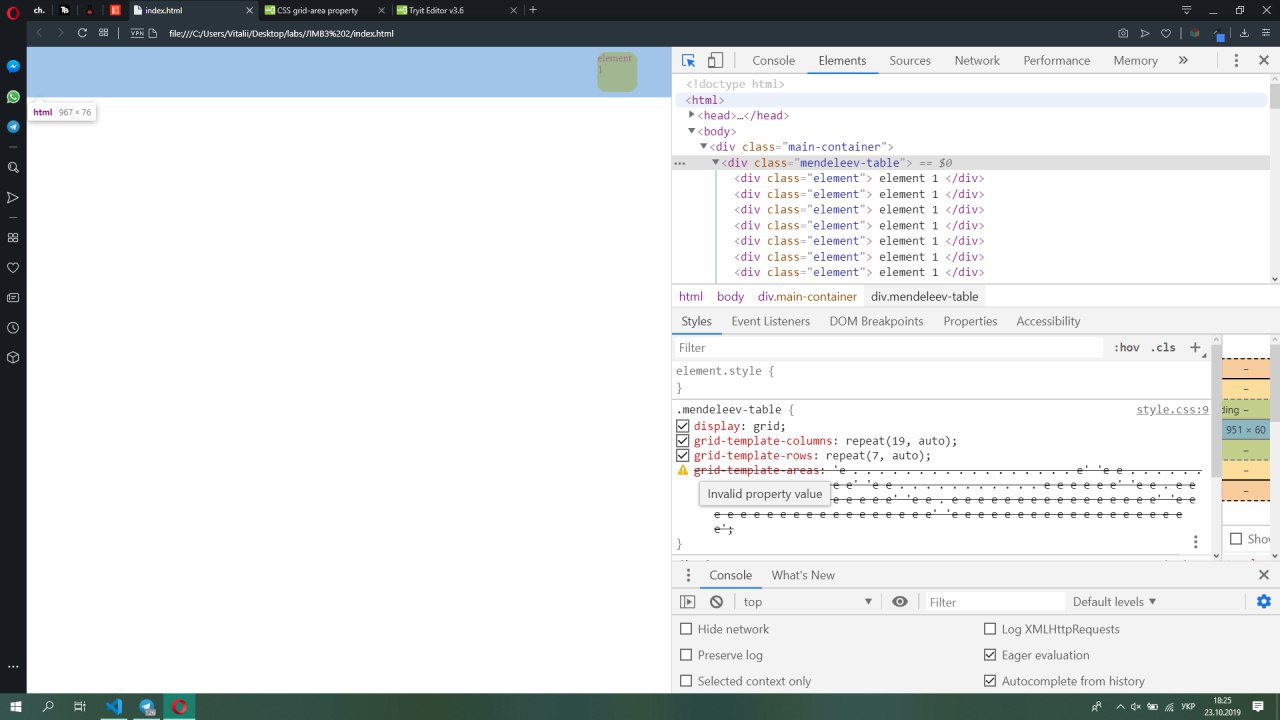Screen dimensions: 1280x720
Task: Expand the head element node
Action: [x=691, y=115]
